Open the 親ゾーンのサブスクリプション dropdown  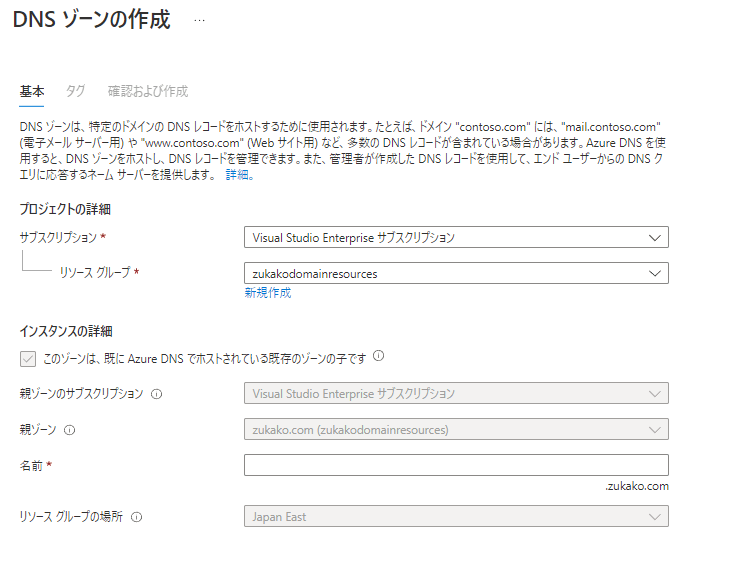pyautogui.click(x=456, y=393)
